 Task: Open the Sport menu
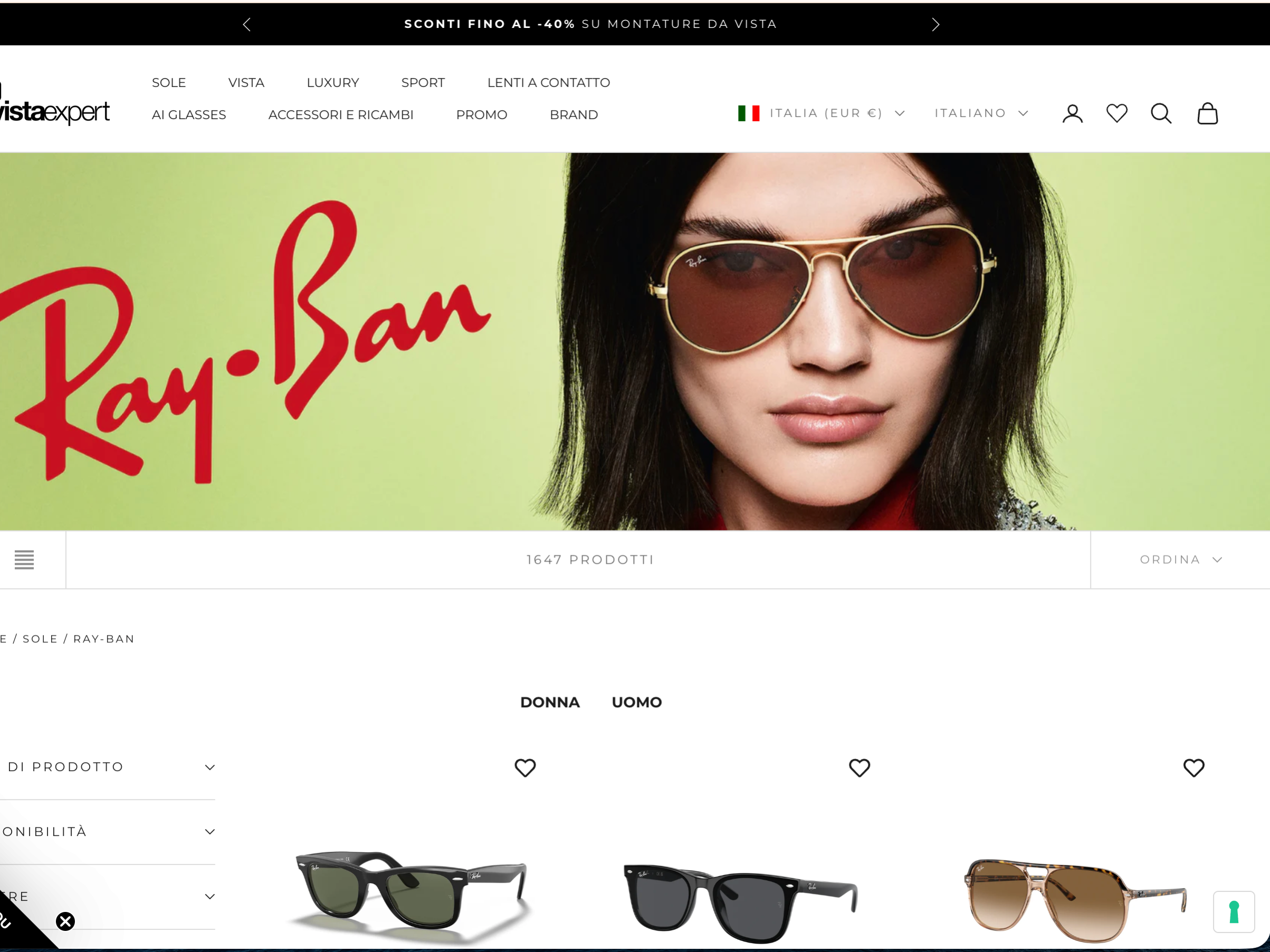pyautogui.click(x=423, y=83)
